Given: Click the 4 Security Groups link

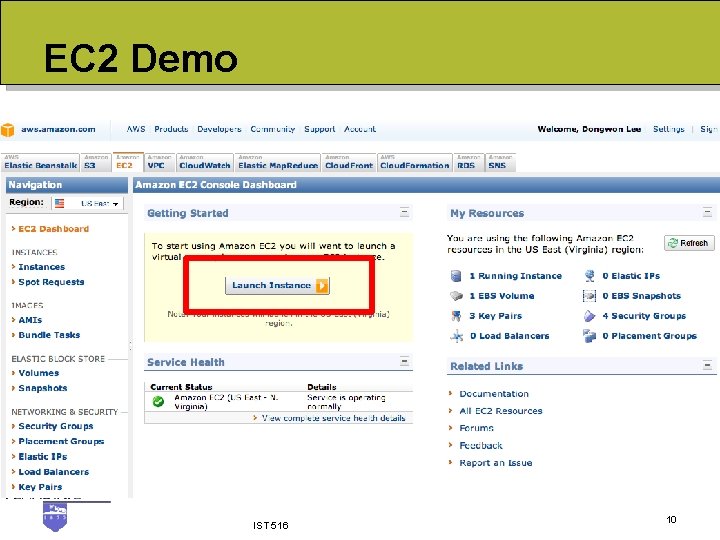Looking at the screenshot, I should [644, 316].
